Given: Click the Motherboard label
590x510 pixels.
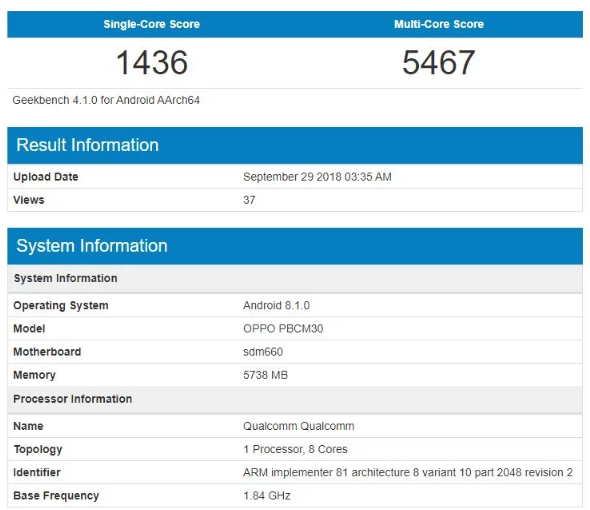Looking at the screenshot, I should click(x=47, y=352).
